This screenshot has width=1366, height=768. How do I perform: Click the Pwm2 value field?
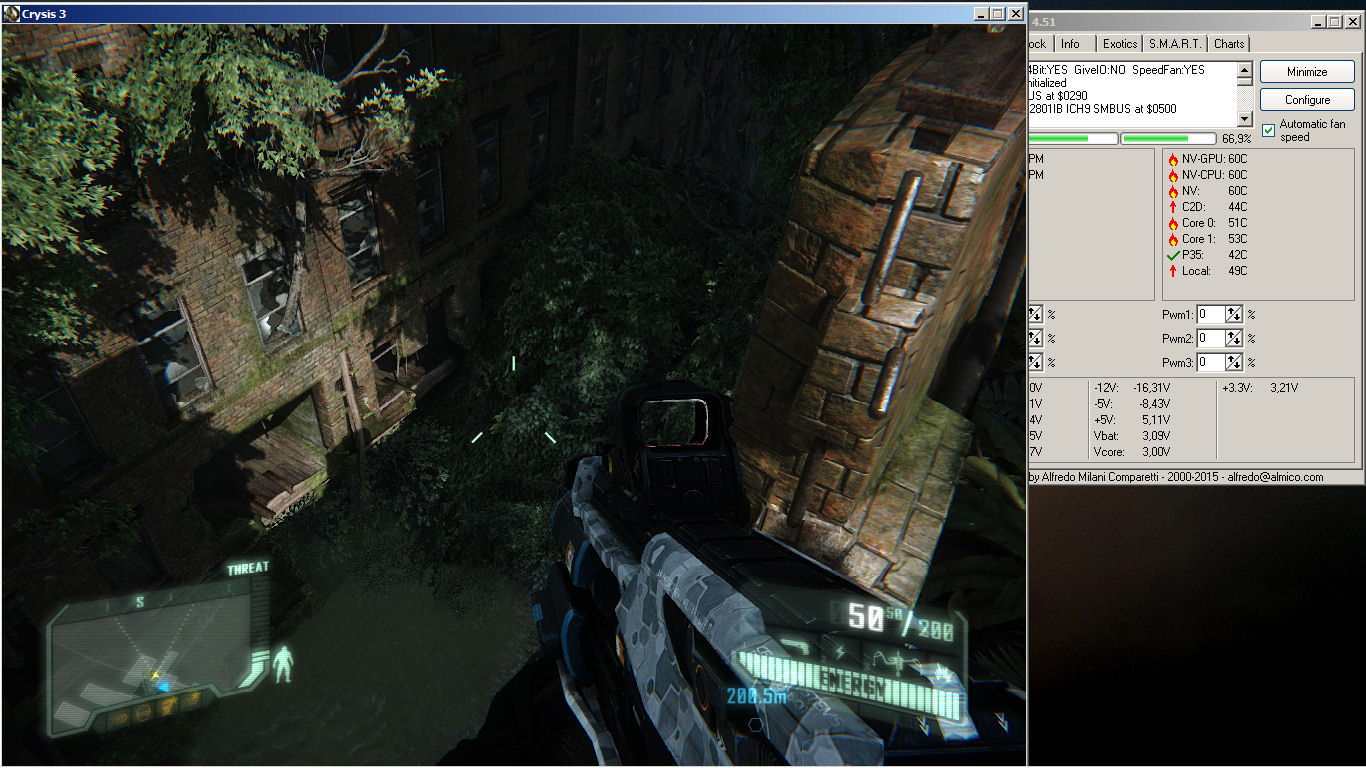pos(1210,338)
